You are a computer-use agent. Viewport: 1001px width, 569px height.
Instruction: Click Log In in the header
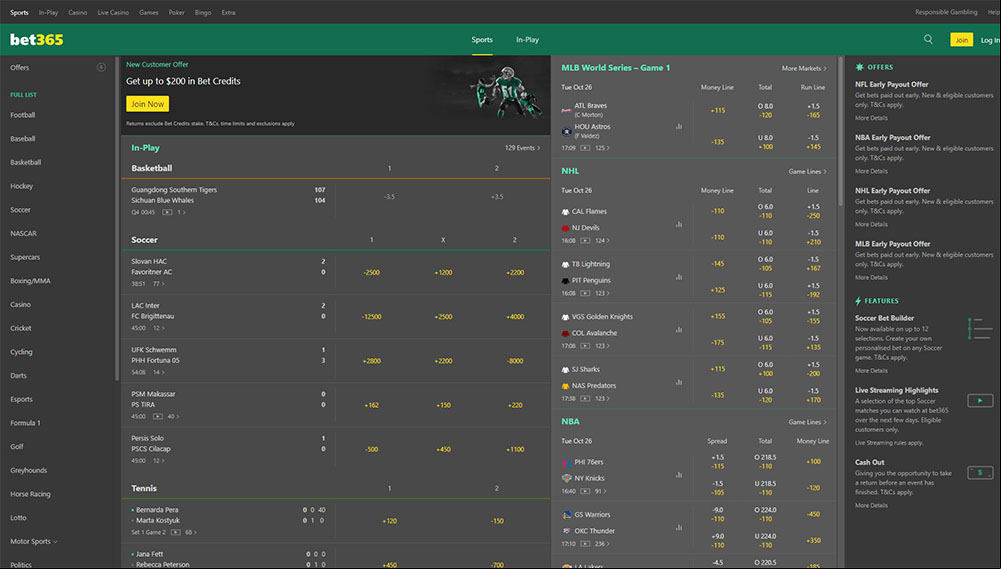coord(990,40)
